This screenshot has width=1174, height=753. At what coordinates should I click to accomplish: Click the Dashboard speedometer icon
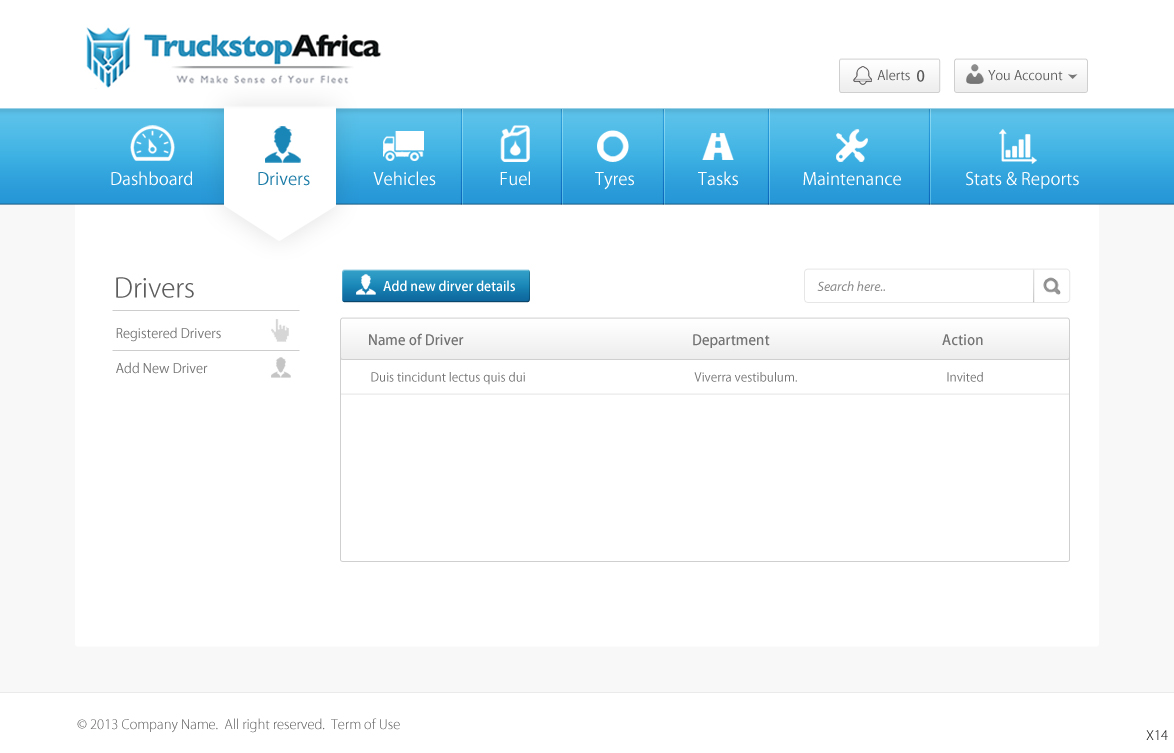point(152,145)
